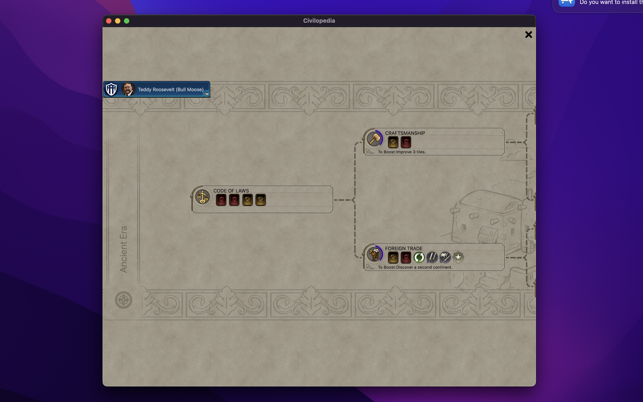This screenshot has height=402, width=643.
Task: Open Craftsmanship hammer icon
Action: (374, 139)
